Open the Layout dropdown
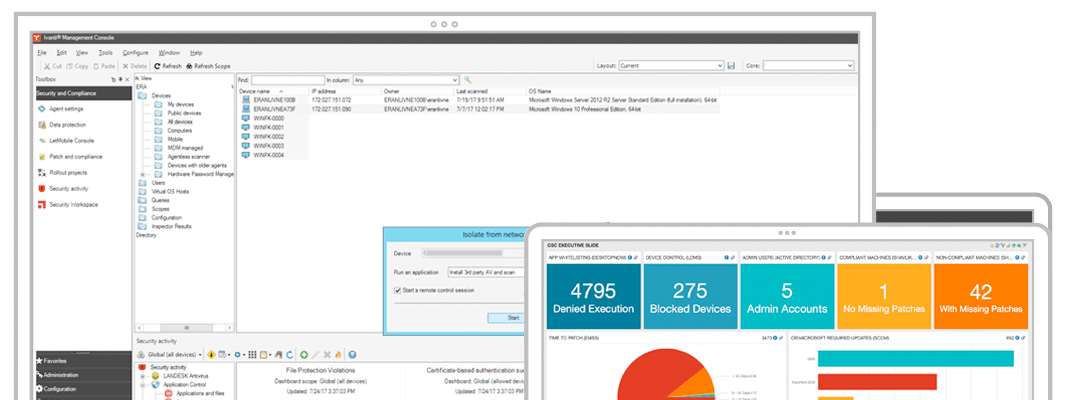Screen dimensions: 1080x400 (x=670, y=66)
